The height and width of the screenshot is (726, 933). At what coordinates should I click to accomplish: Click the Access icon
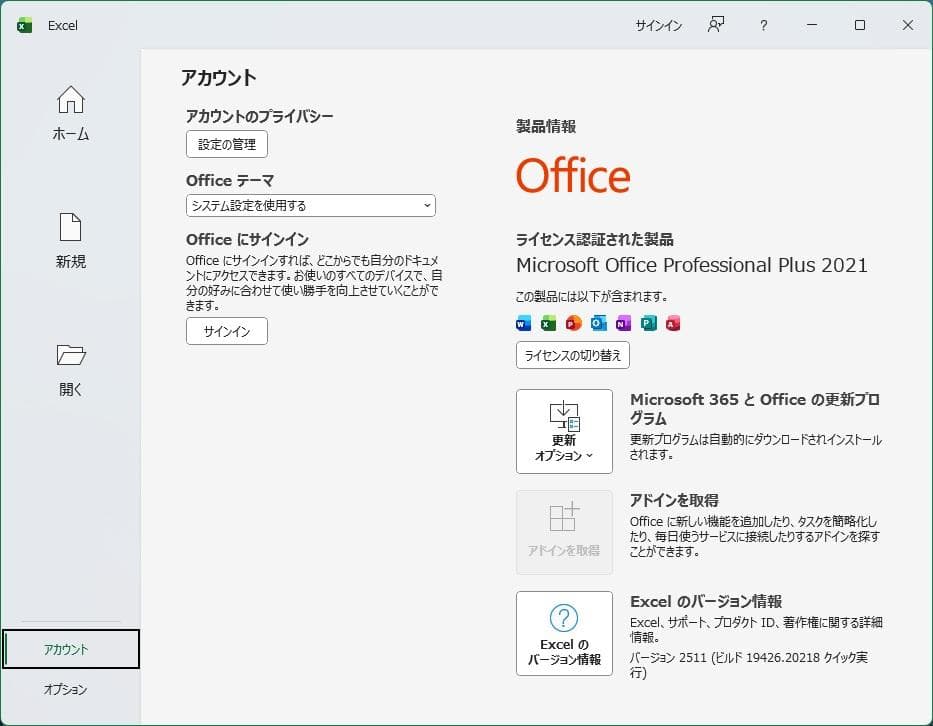[671, 323]
